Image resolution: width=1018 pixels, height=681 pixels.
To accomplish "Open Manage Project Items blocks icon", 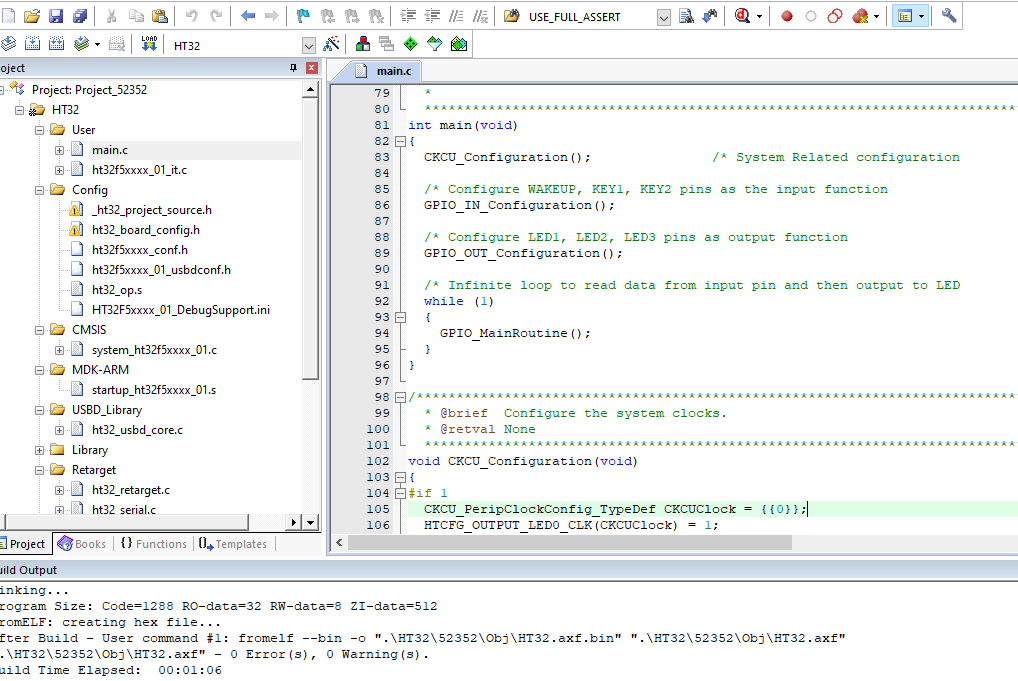I will coord(363,44).
